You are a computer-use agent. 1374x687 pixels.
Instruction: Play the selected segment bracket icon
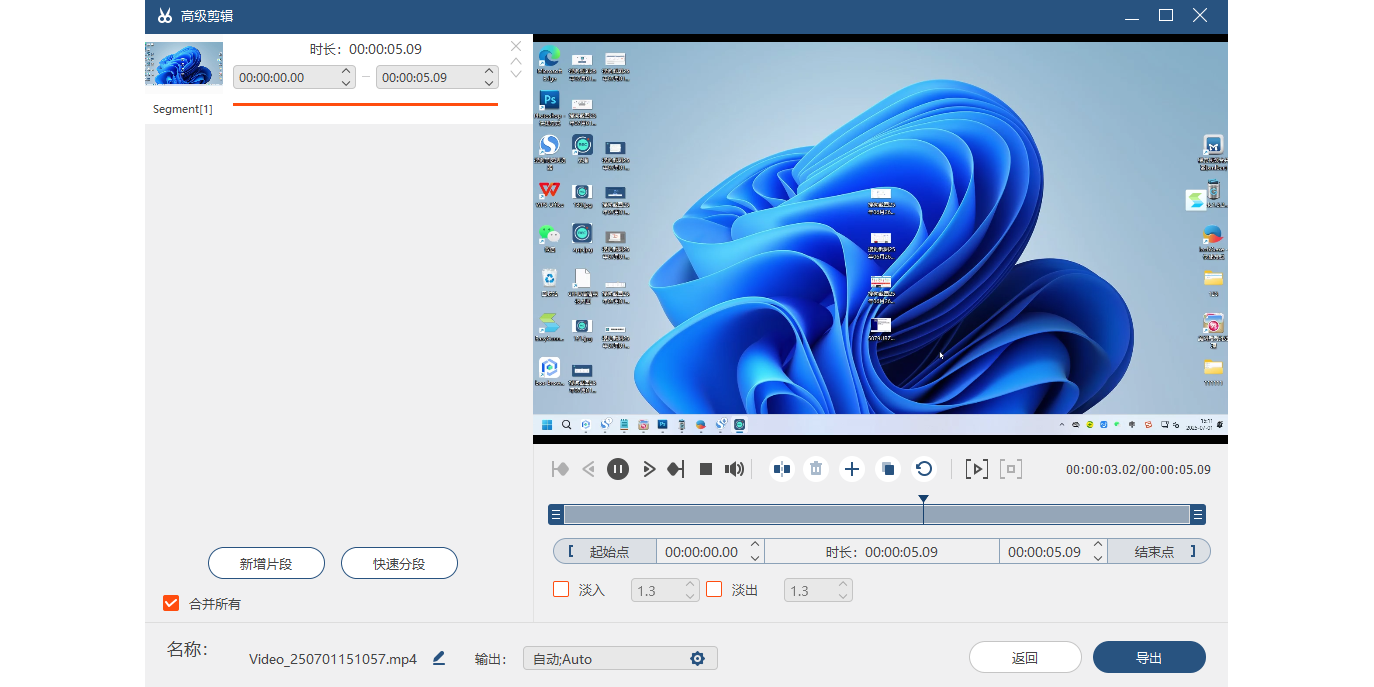click(x=977, y=469)
